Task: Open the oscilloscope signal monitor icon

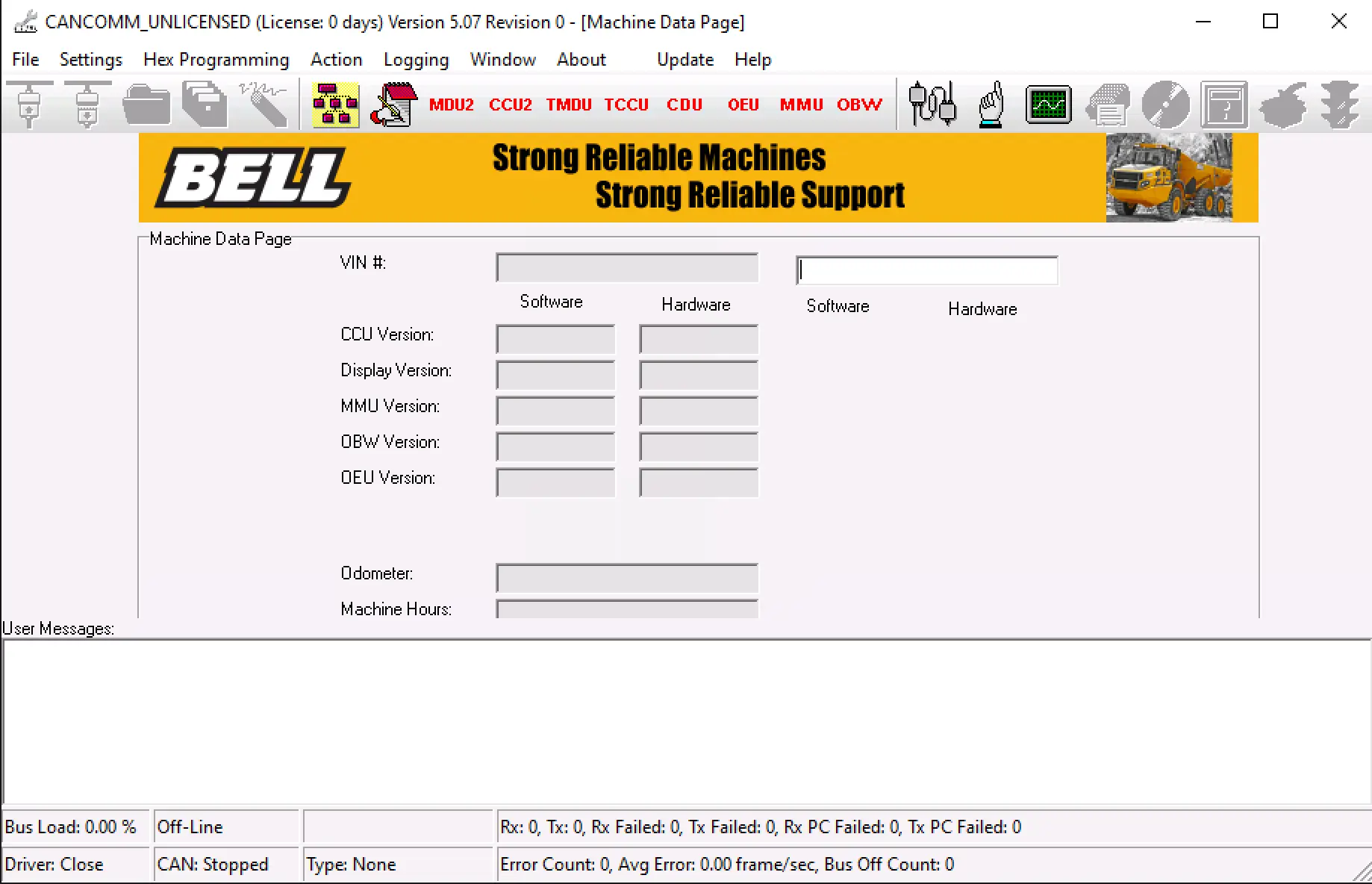Action: [1048, 105]
